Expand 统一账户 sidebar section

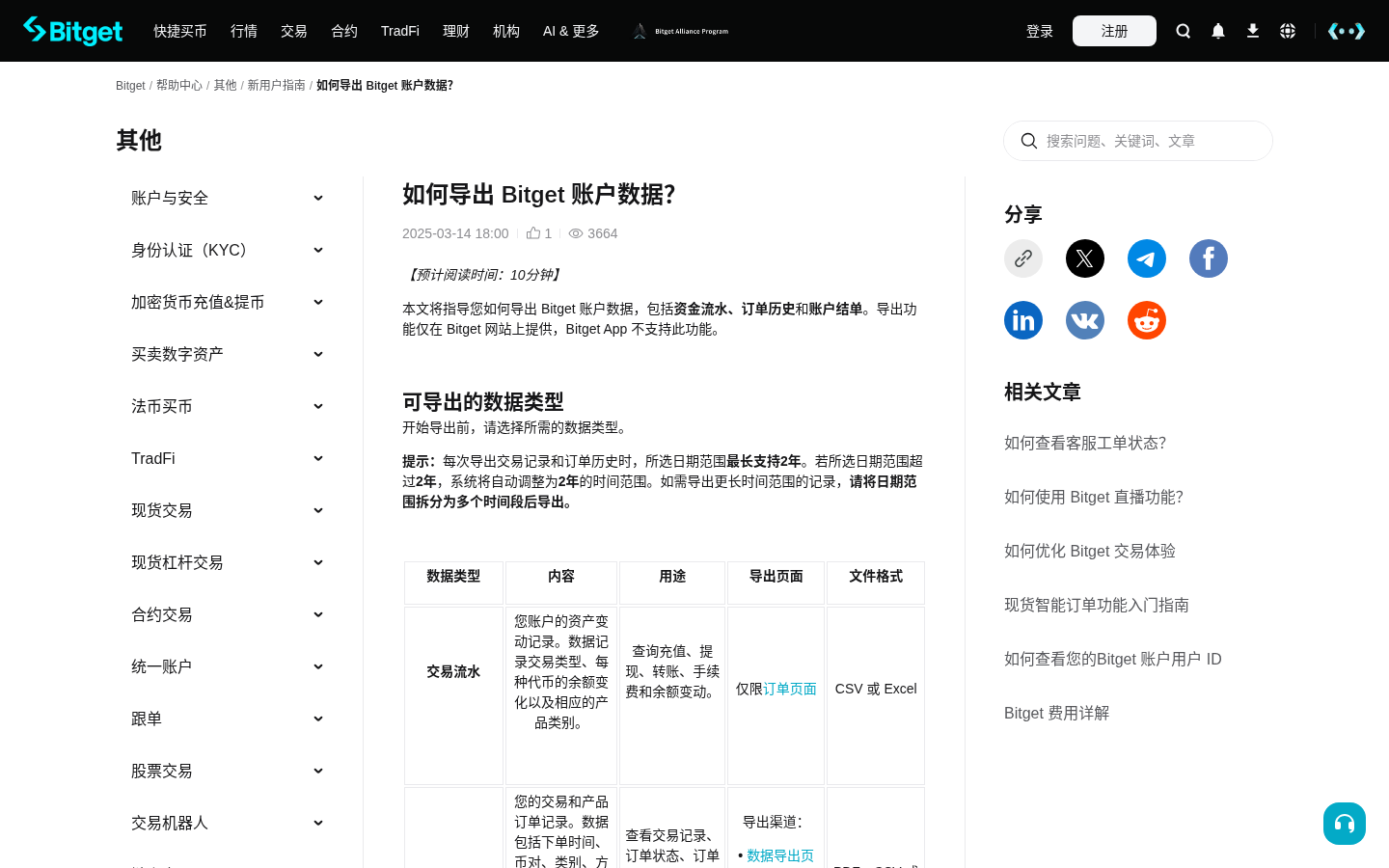pyautogui.click(x=228, y=666)
